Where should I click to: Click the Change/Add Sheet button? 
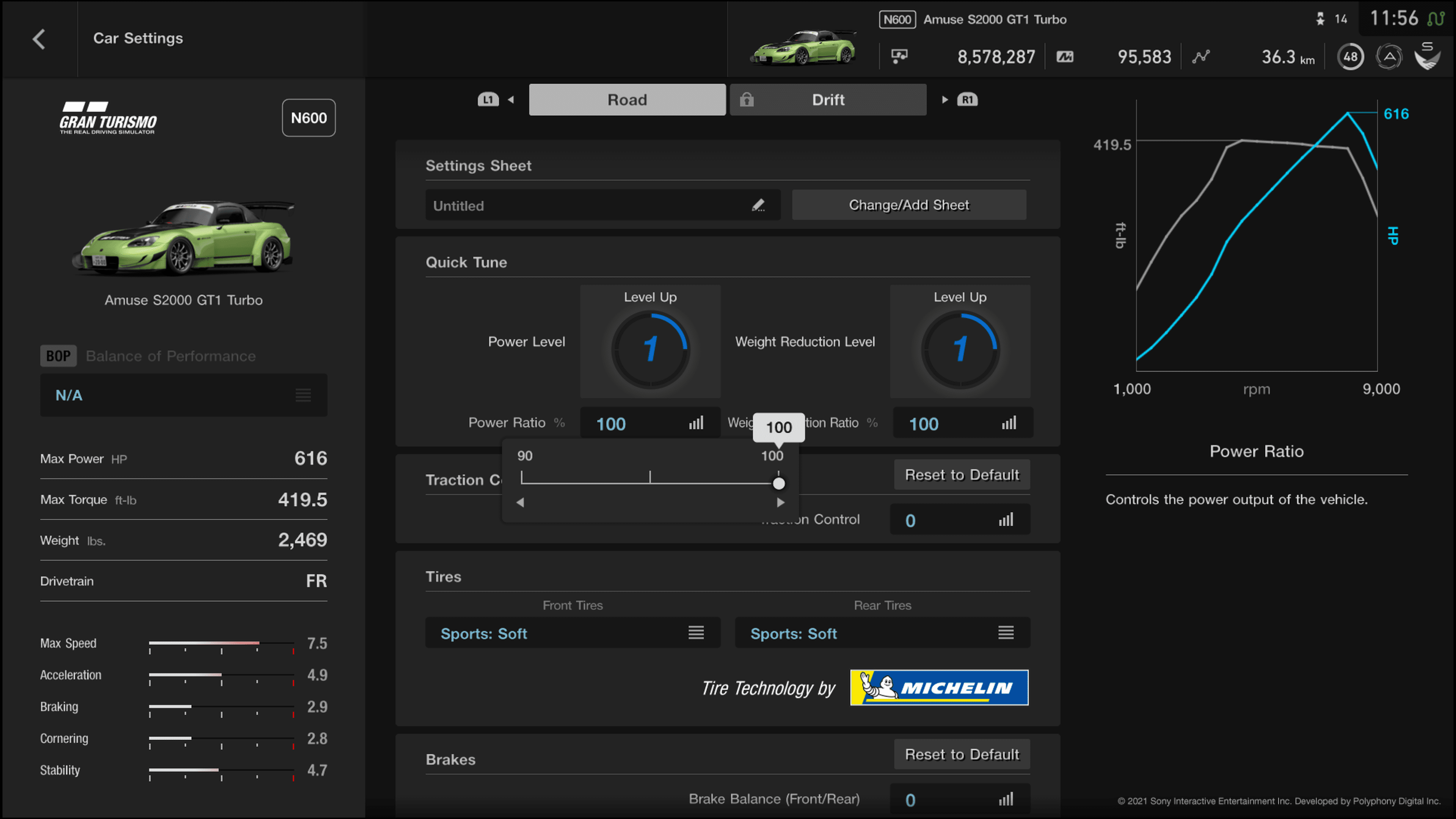[909, 205]
